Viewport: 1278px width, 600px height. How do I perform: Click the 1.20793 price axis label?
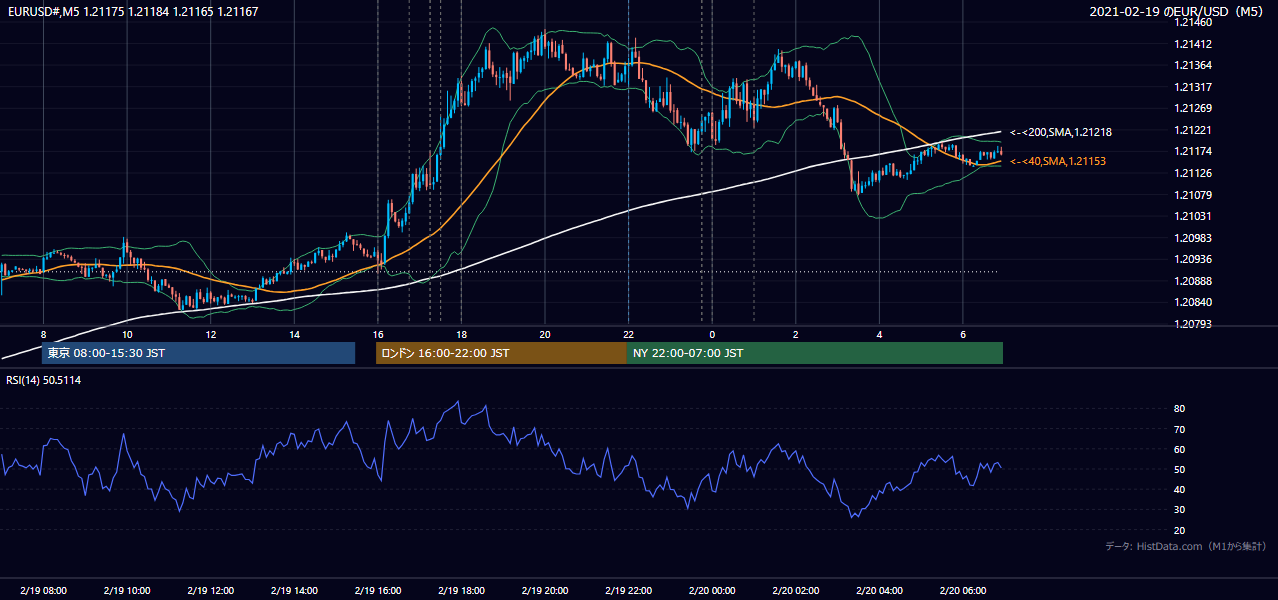(1194, 324)
